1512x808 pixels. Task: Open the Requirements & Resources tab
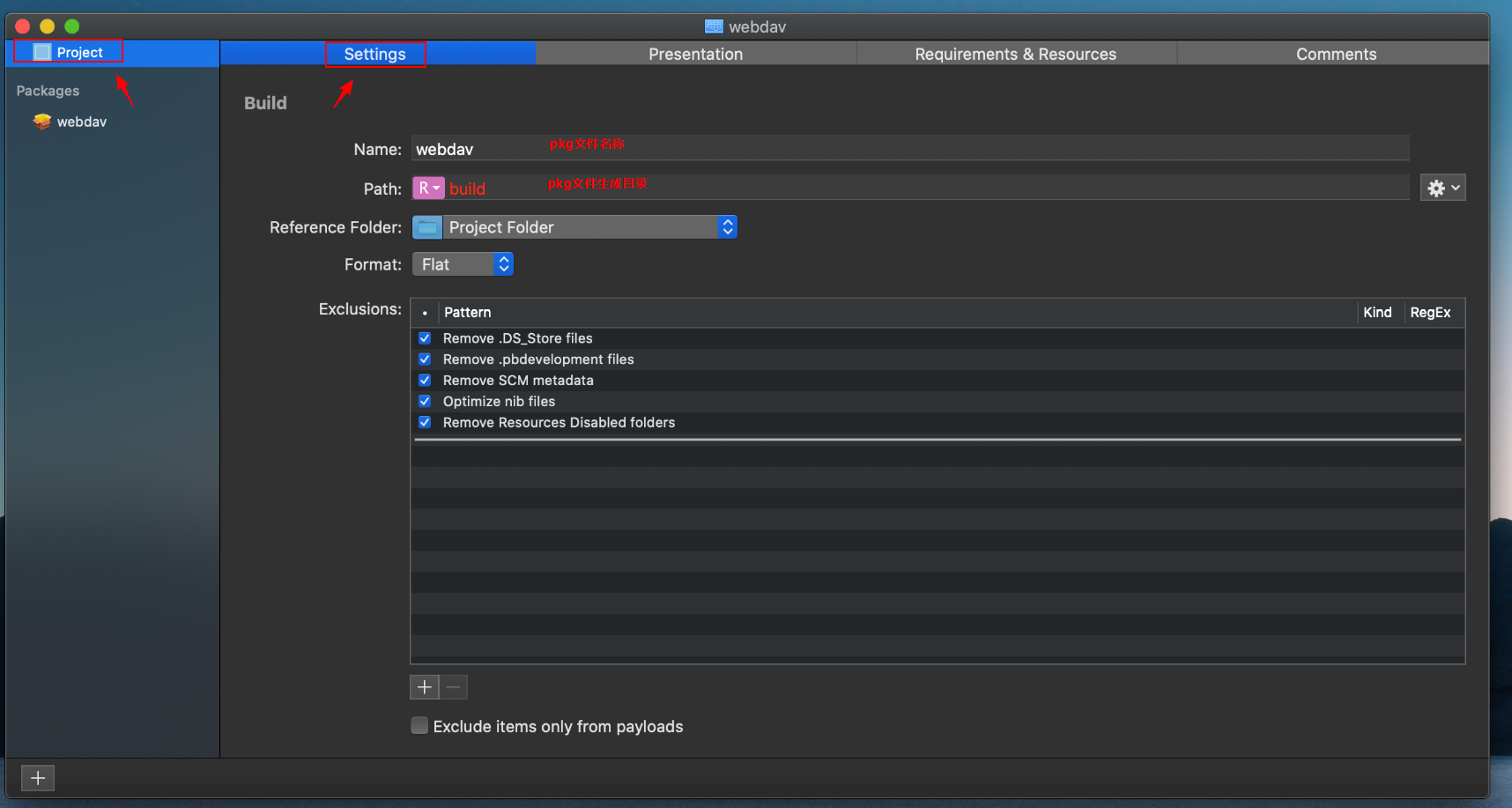pos(1016,54)
